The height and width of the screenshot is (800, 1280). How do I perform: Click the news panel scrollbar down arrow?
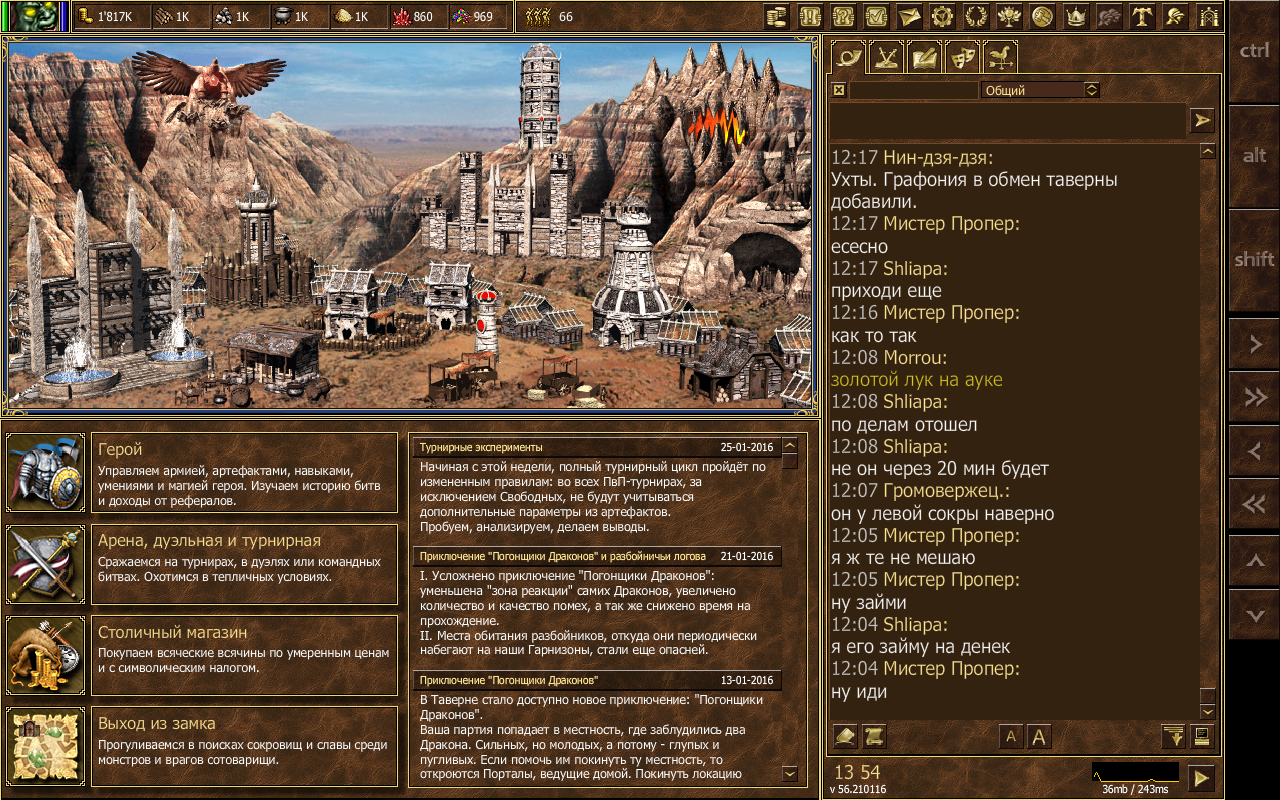789,773
